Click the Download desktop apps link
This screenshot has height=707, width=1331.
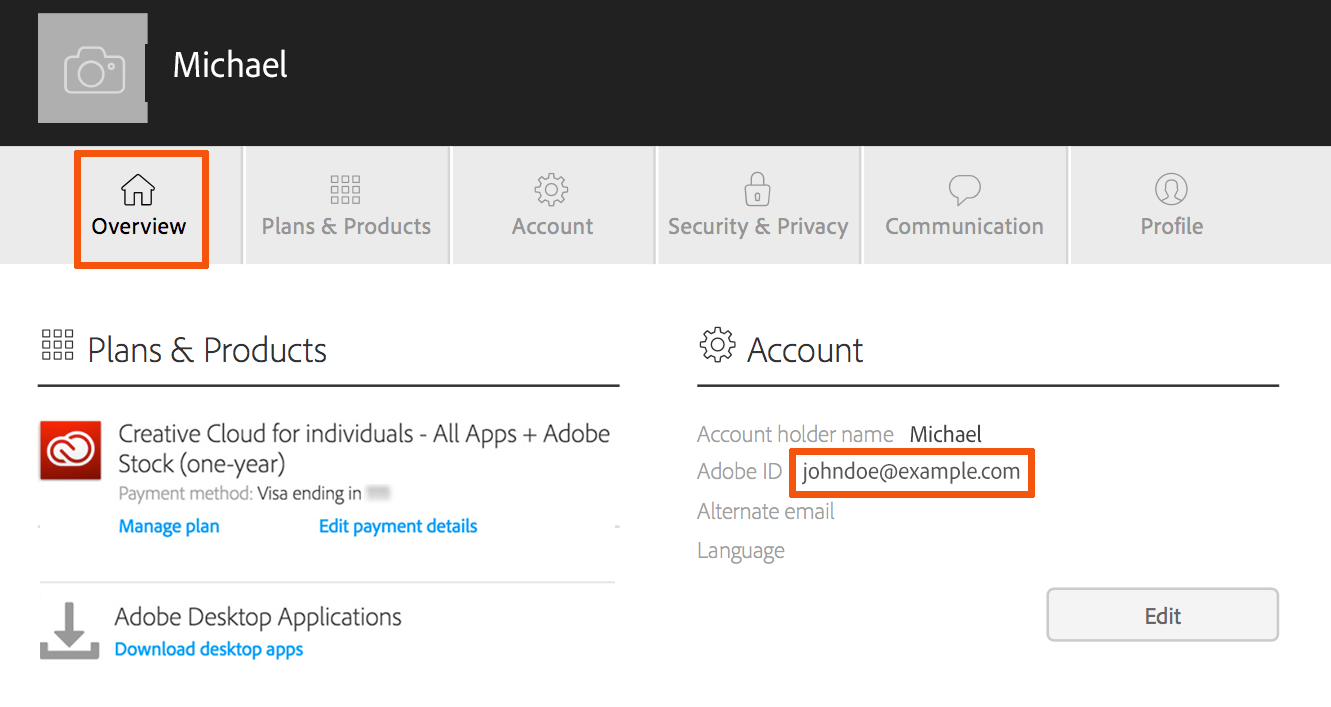tap(208, 649)
